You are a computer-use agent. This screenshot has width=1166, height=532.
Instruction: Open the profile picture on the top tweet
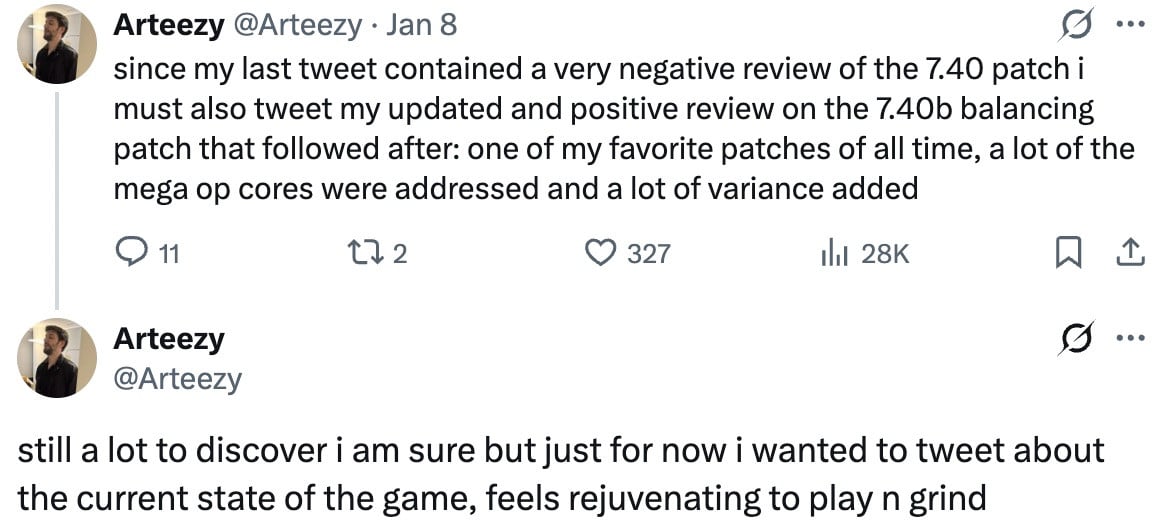[x=57, y=44]
